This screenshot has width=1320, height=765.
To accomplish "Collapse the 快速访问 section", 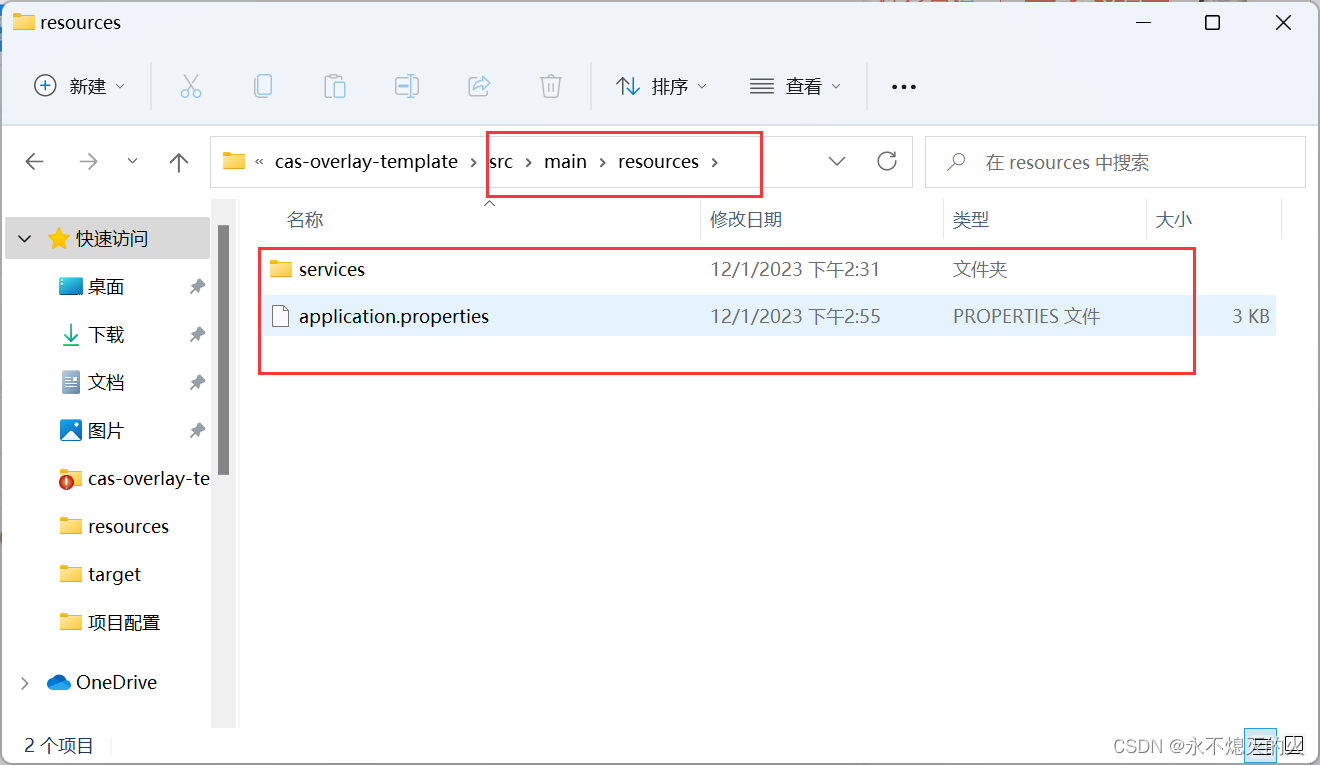I will tap(26, 239).
